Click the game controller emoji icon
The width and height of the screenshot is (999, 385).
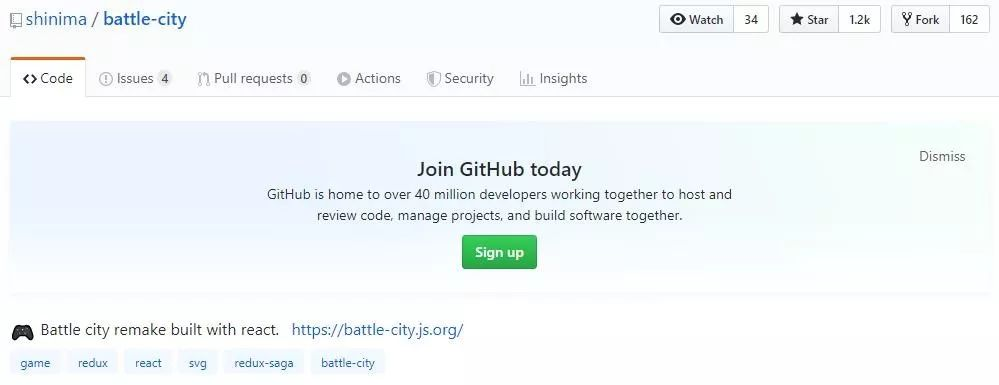(x=22, y=331)
